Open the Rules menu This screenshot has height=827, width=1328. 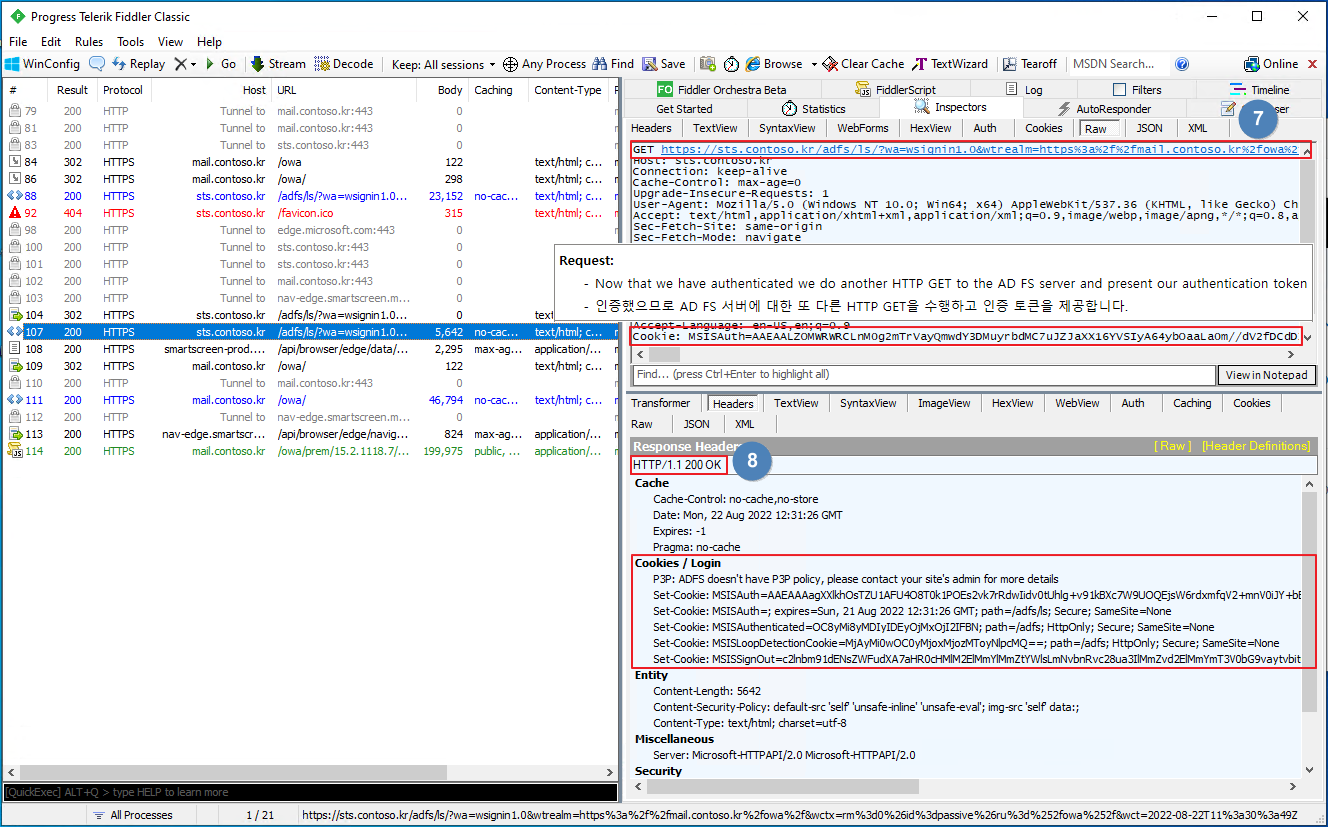pos(89,42)
